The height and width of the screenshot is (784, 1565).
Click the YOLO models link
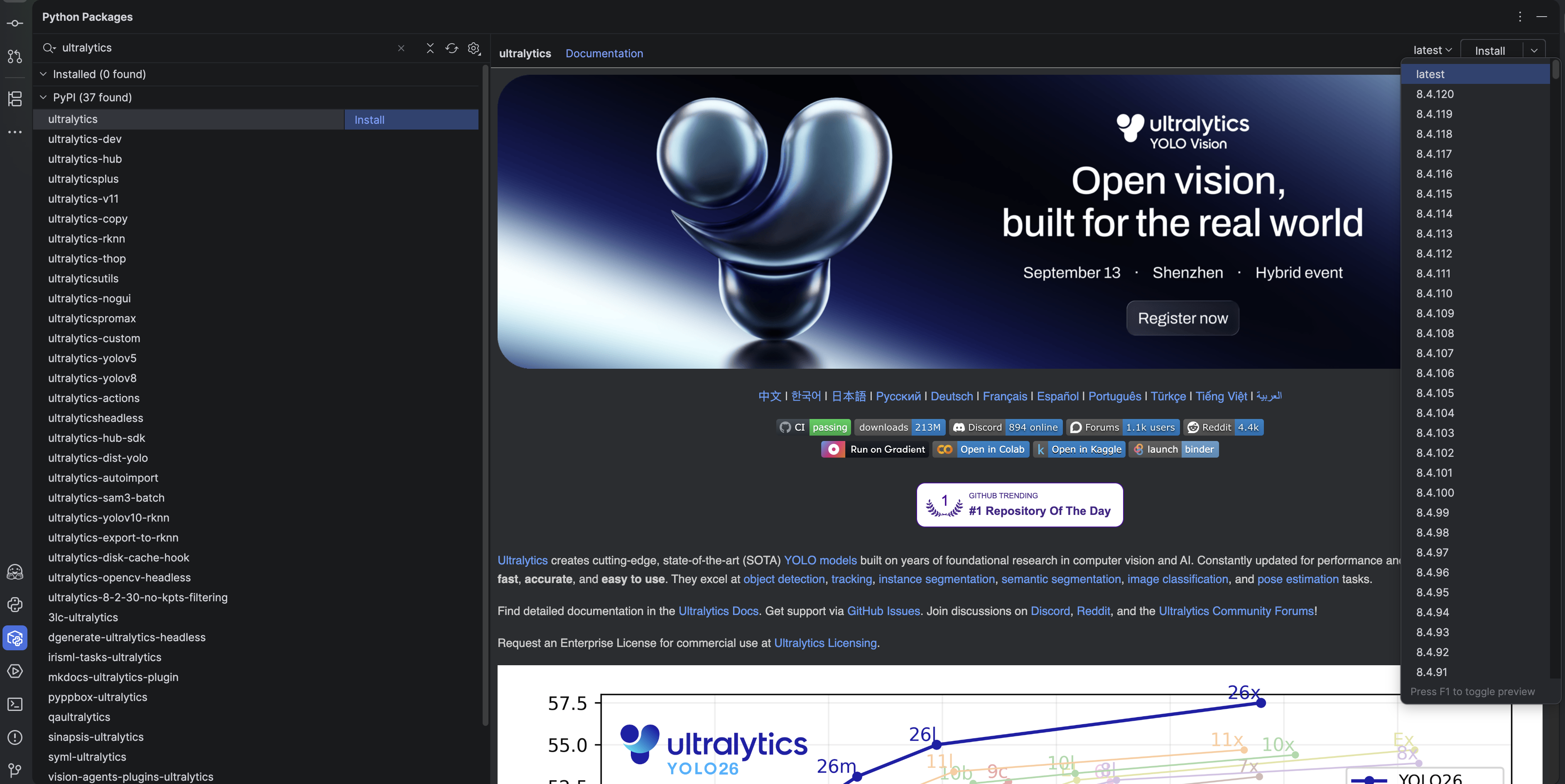820,561
